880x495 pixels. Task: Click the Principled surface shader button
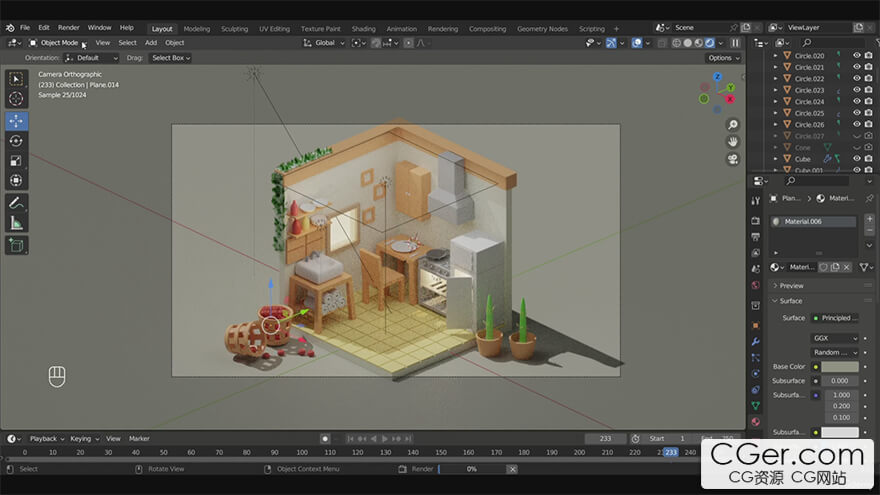pos(835,318)
